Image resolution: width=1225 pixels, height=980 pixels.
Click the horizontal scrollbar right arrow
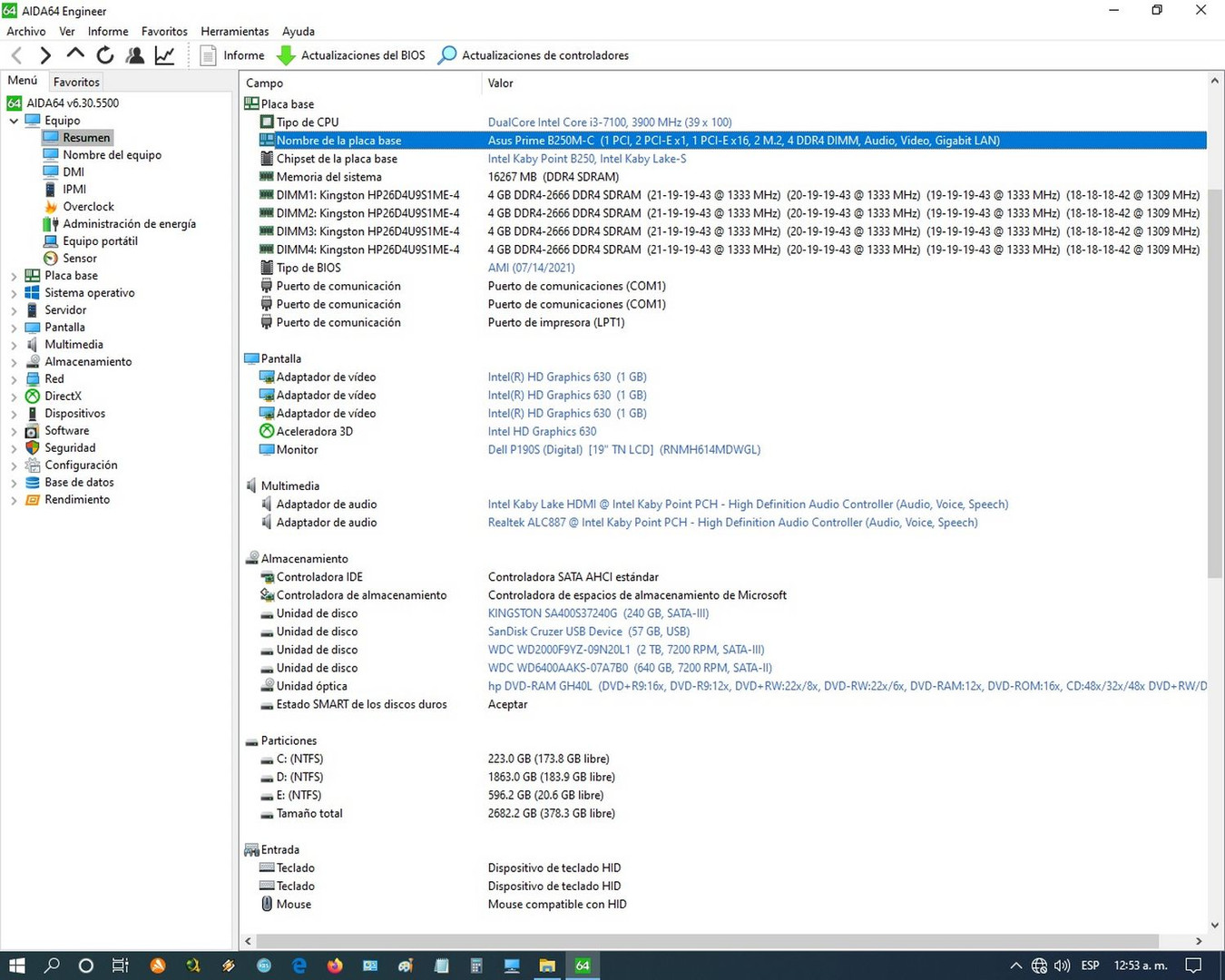(x=1199, y=941)
